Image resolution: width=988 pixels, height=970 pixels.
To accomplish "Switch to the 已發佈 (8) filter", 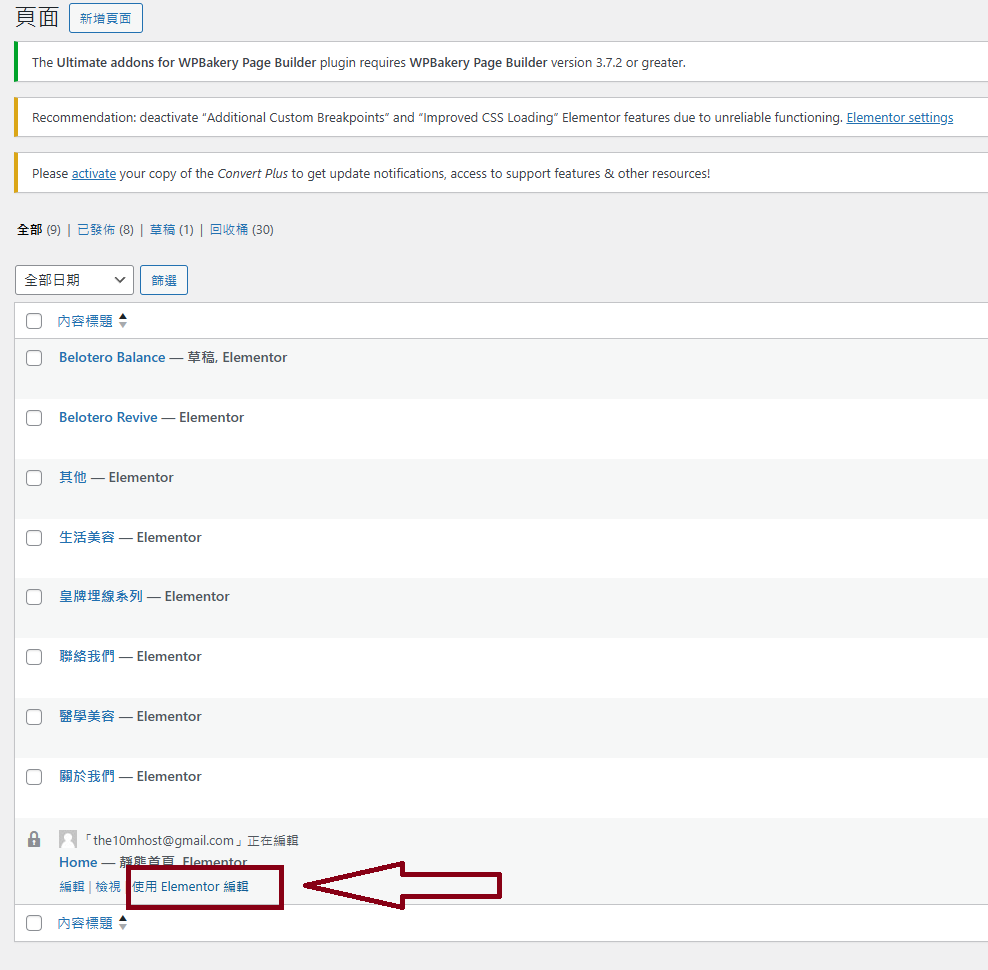I will [x=98, y=230].
